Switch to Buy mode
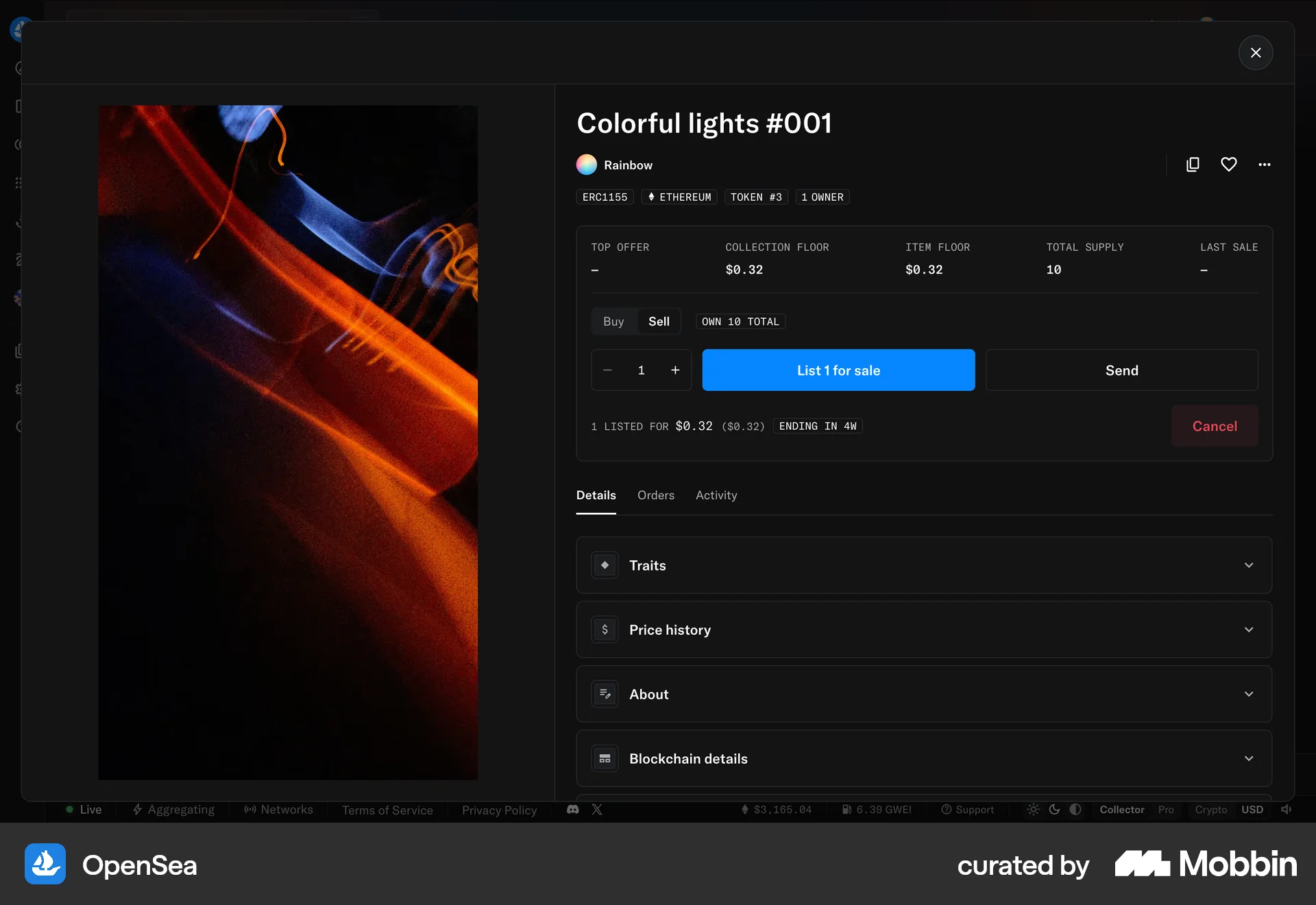This screenshot has height=905, width=1316. pos(613,321)
